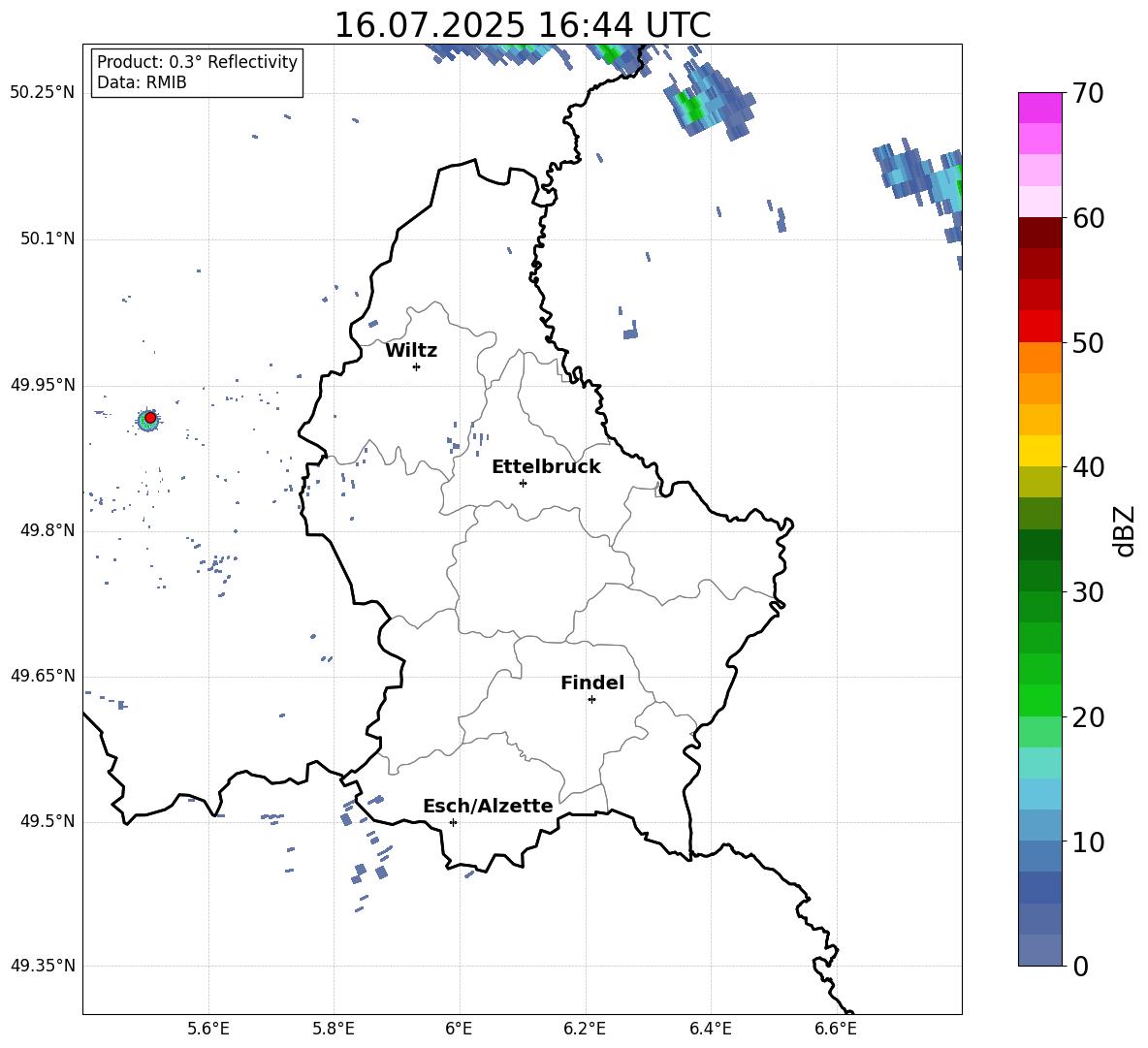Click the colorbar value 40
Screen dimensions: 1148x1048
tap(1088, 467)
